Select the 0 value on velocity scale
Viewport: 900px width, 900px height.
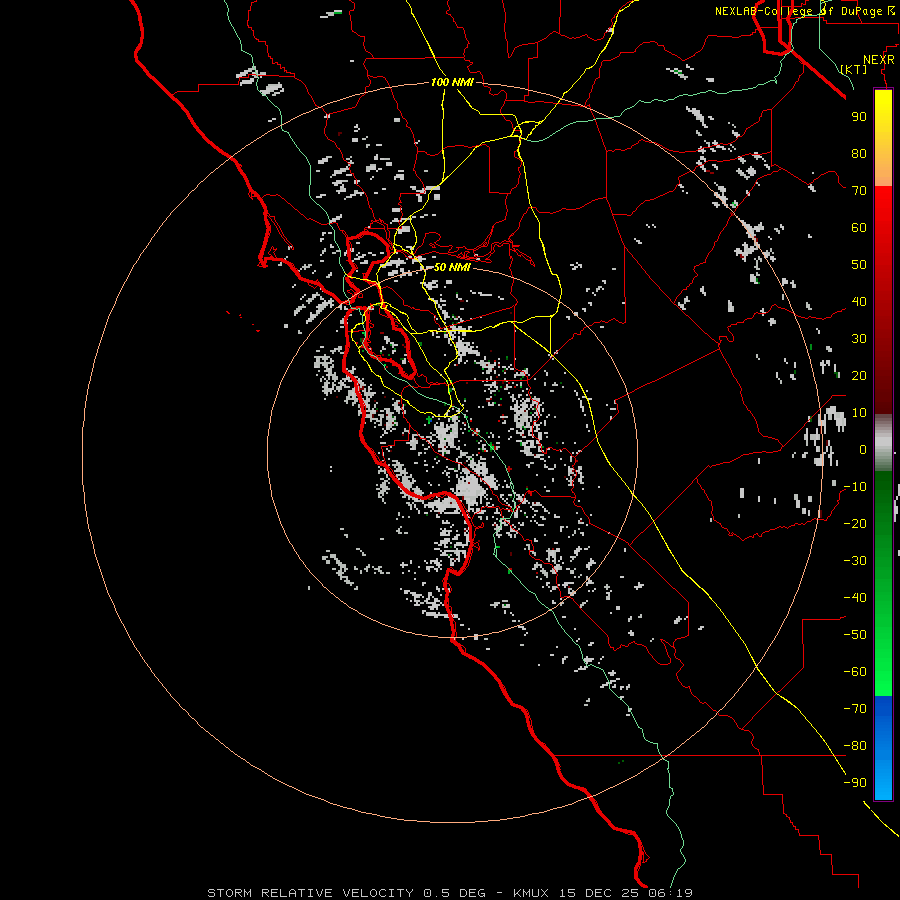click(x=863, y=450)
